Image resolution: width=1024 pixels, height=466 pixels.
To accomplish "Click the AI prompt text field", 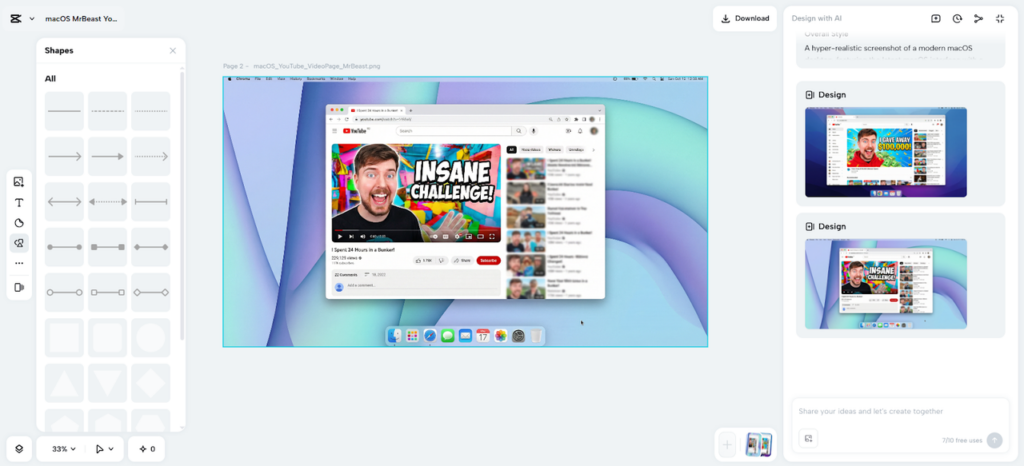I will click(x=900, y=411).
